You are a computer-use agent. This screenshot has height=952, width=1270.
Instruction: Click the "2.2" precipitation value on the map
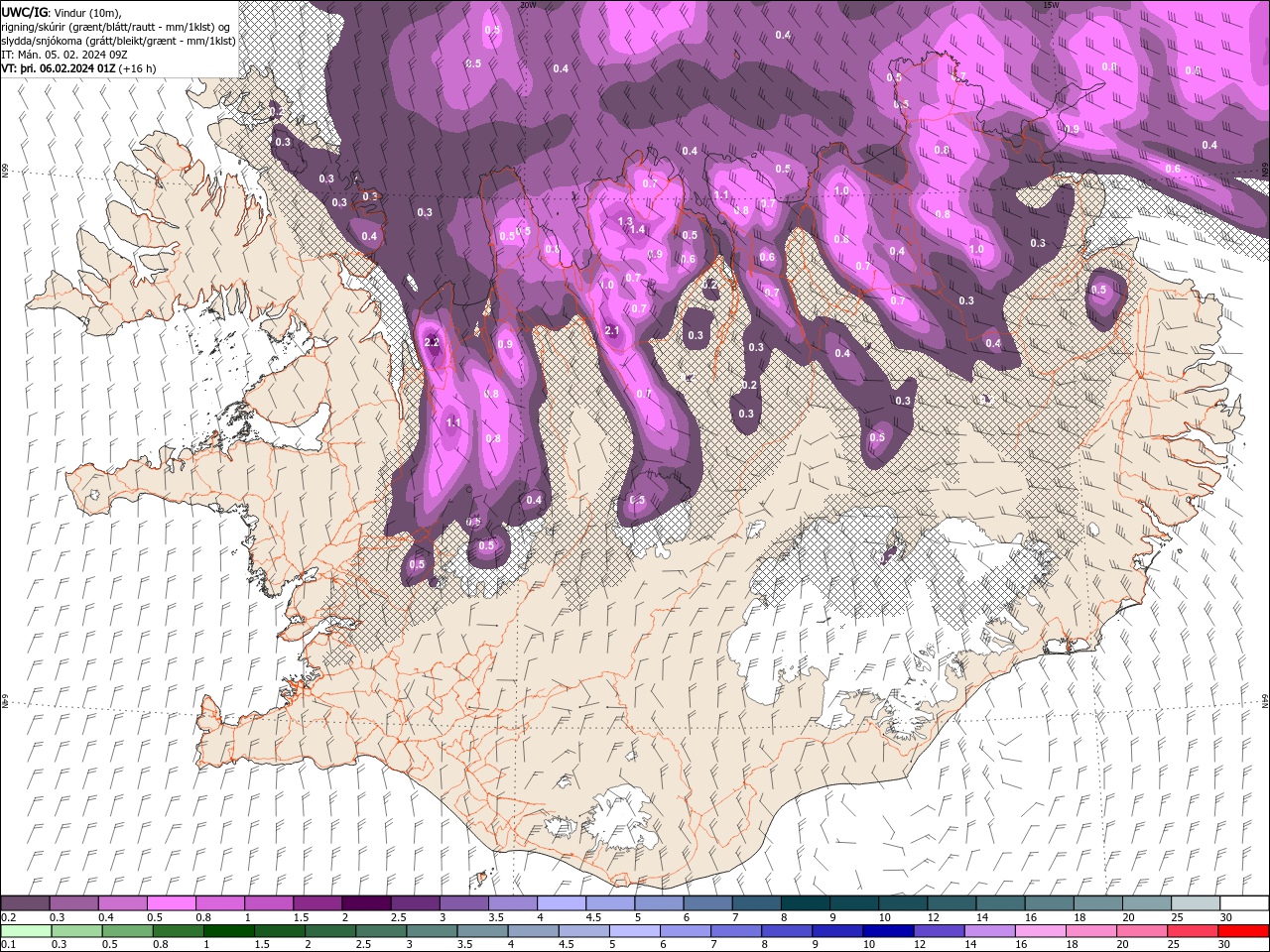pos(432,342)
